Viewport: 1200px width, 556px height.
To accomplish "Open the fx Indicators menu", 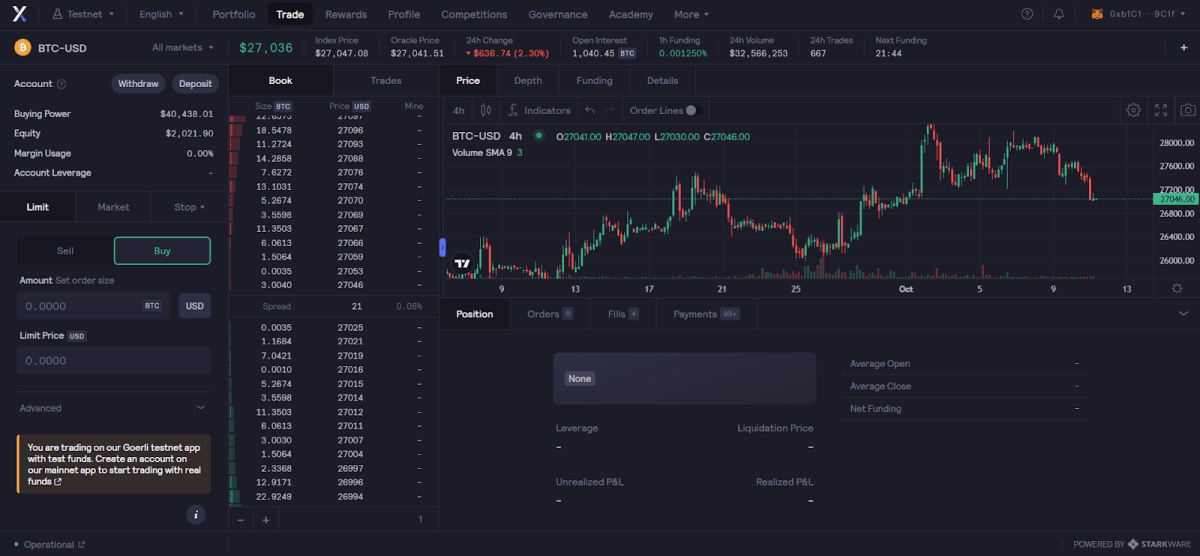I will point(539,110).
